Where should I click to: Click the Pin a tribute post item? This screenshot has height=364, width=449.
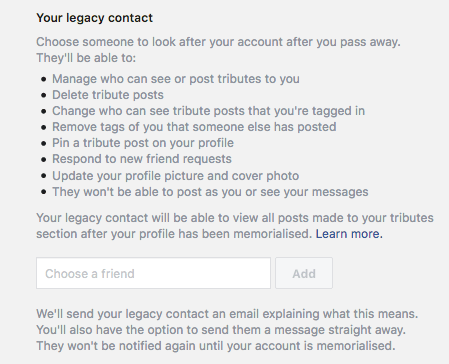(143, 143)
